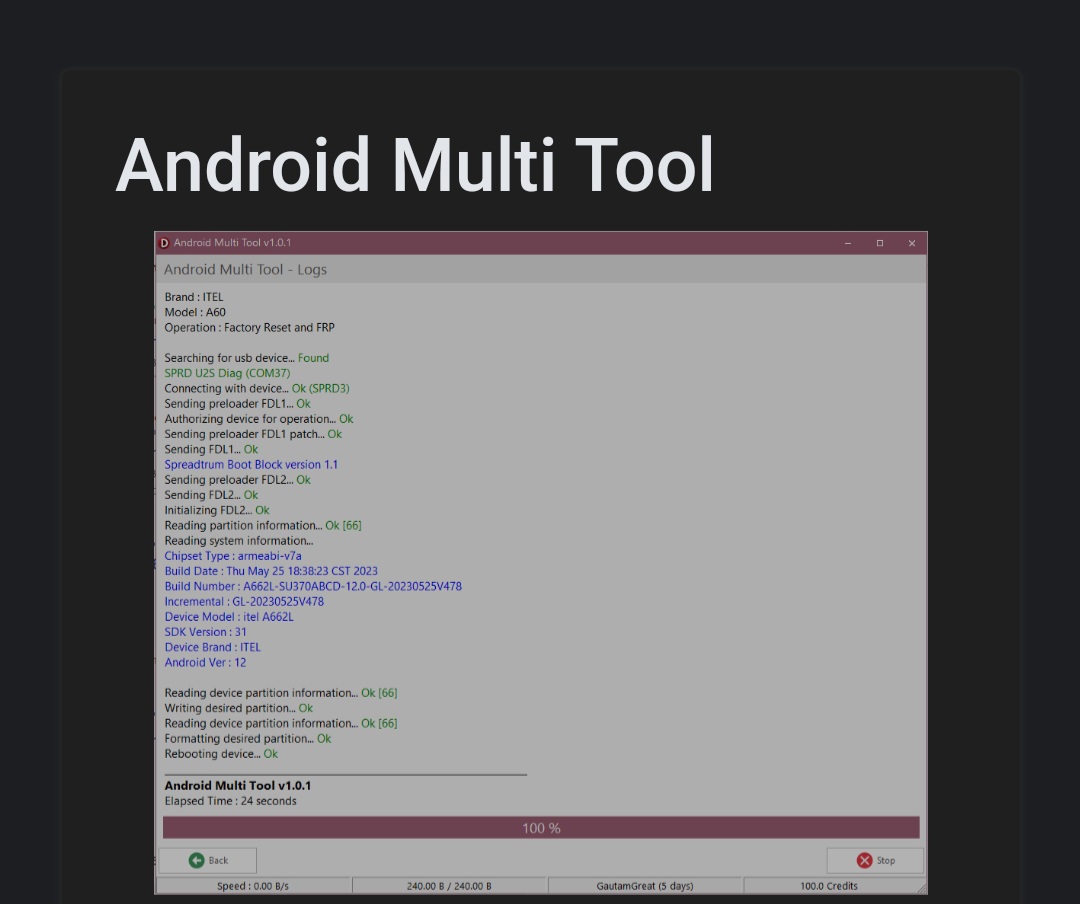Screen dimensions: 1080x904
Task: Click Sending preloader FDL1... Ok line
Action: (238, 403)
